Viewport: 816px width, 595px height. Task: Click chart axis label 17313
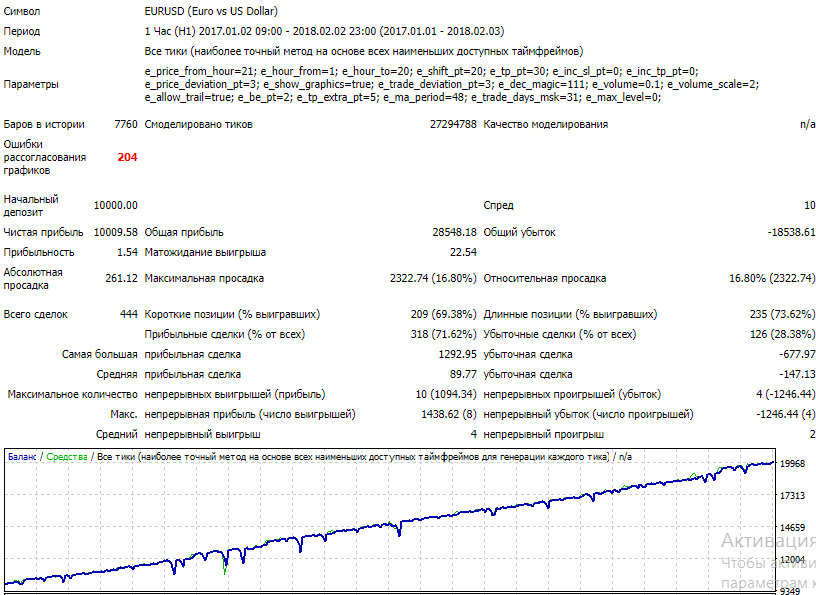[793, 496]
